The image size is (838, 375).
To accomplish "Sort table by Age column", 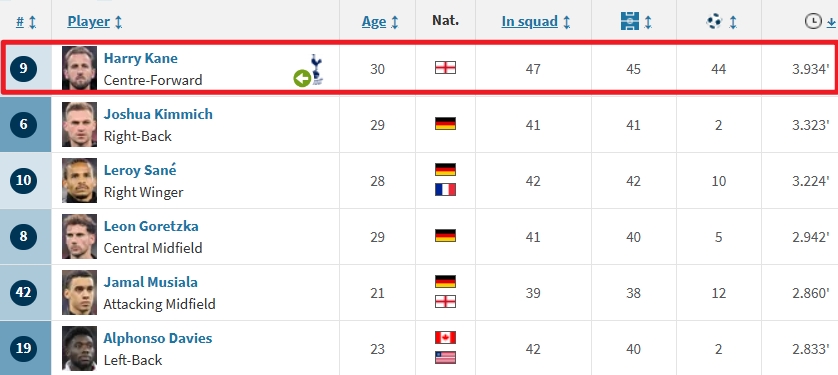I will coord(374,22).
